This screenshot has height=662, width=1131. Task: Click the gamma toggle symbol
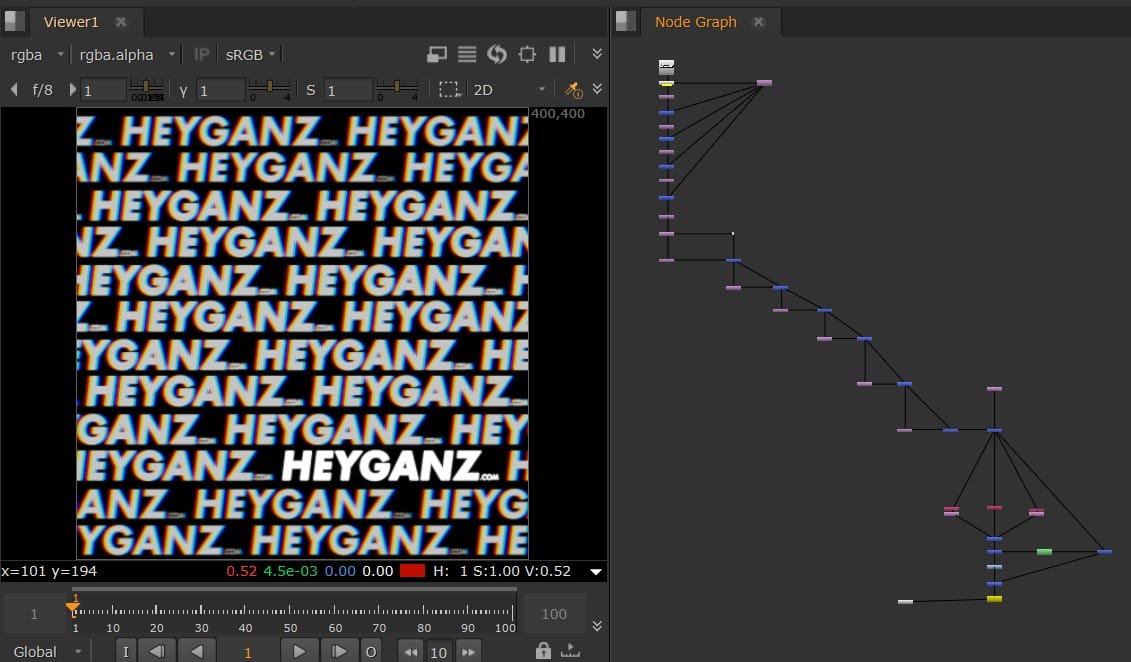183,91
